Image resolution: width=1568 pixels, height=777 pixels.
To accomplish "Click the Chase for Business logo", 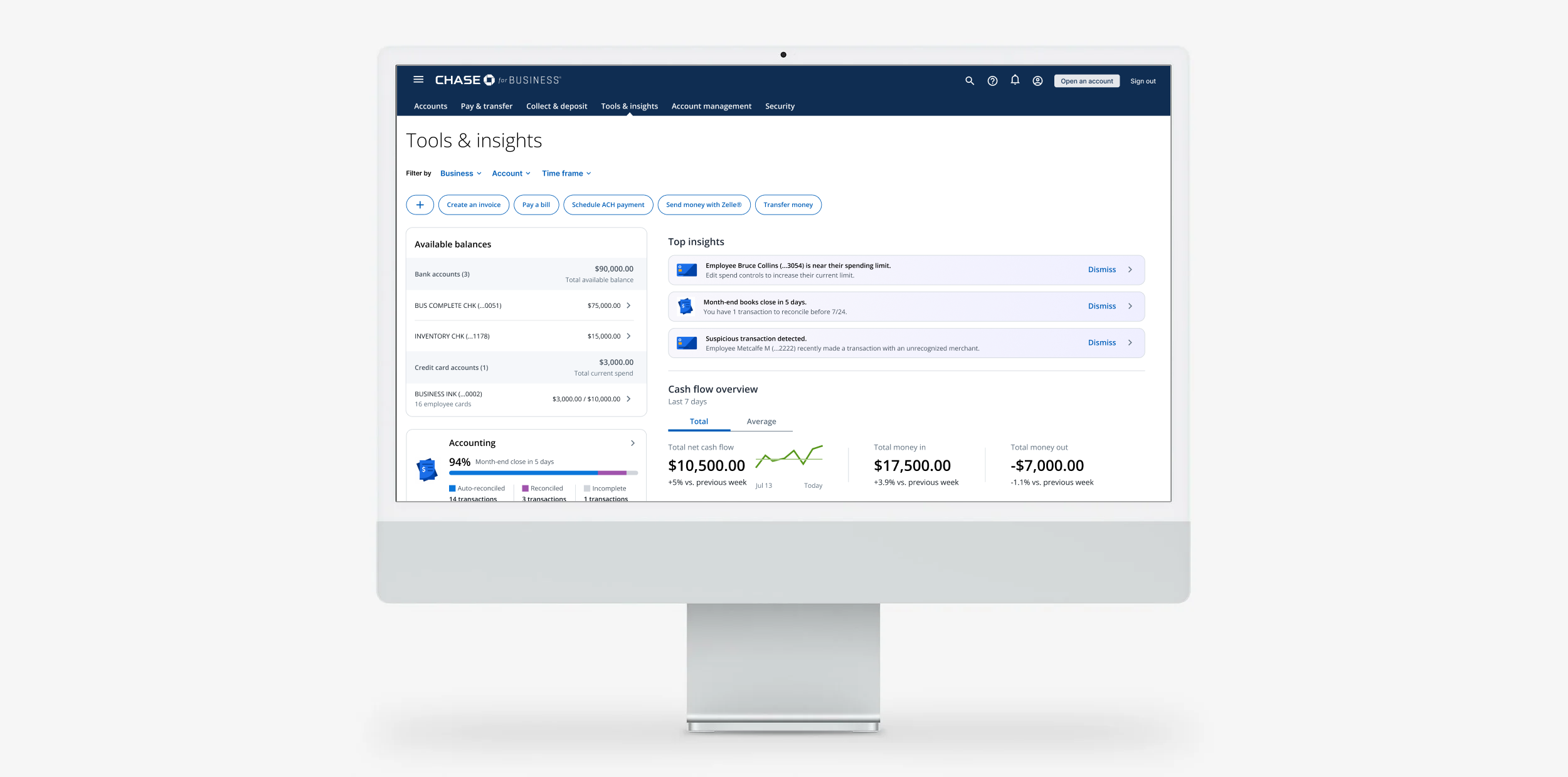I will (498, 80).
